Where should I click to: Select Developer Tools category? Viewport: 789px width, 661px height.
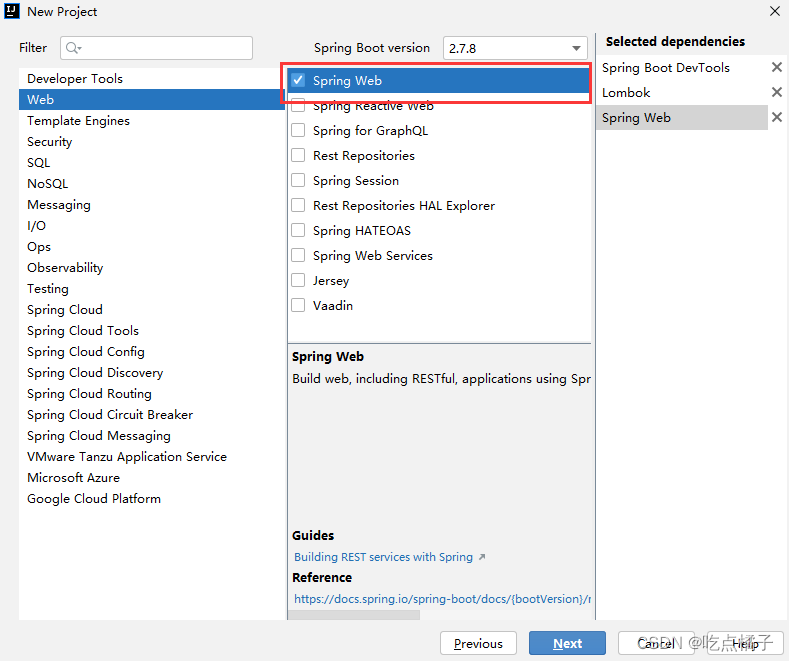click(151, 78)
